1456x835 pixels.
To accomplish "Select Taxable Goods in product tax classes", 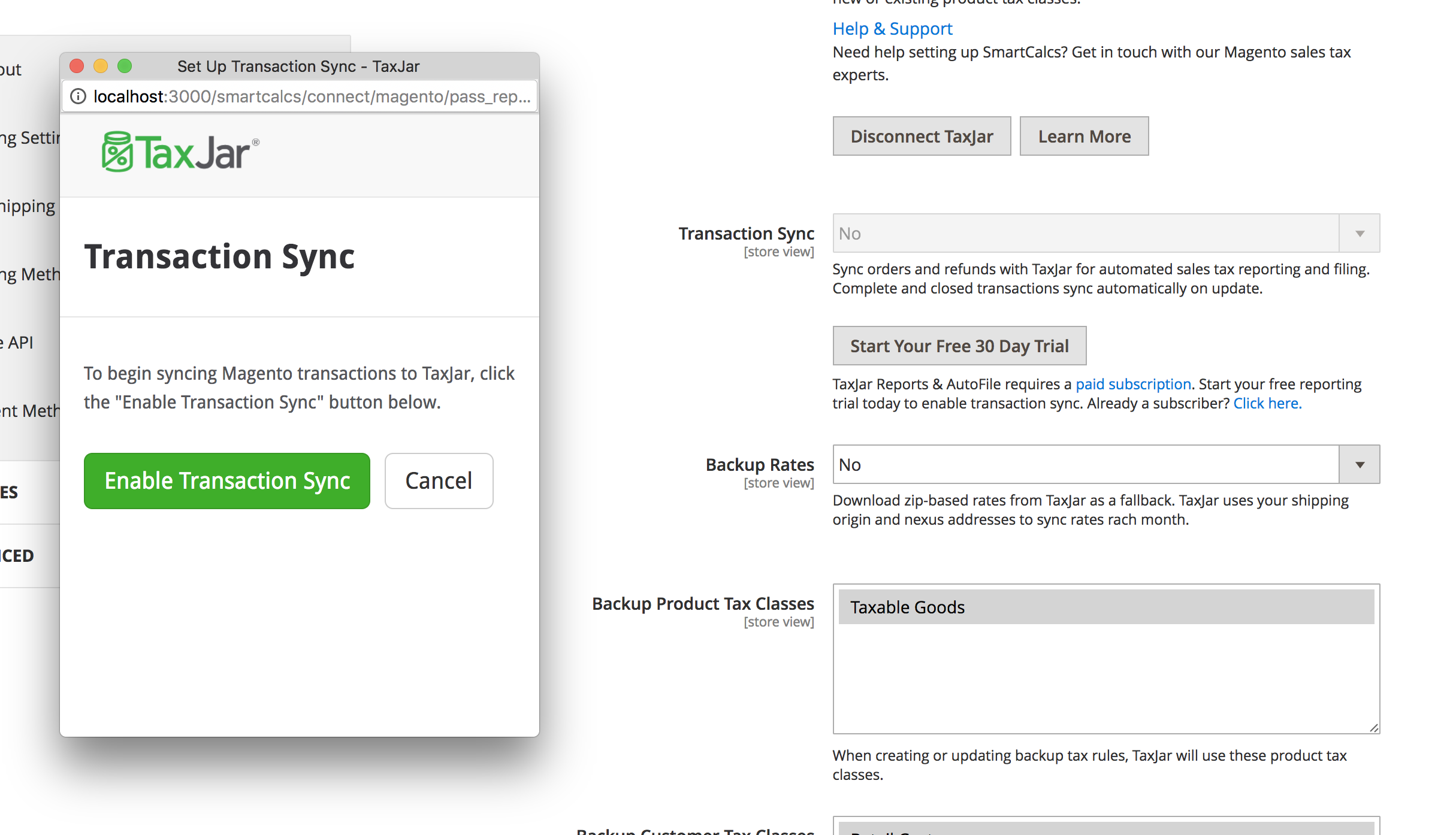I will click(1106, 607).
